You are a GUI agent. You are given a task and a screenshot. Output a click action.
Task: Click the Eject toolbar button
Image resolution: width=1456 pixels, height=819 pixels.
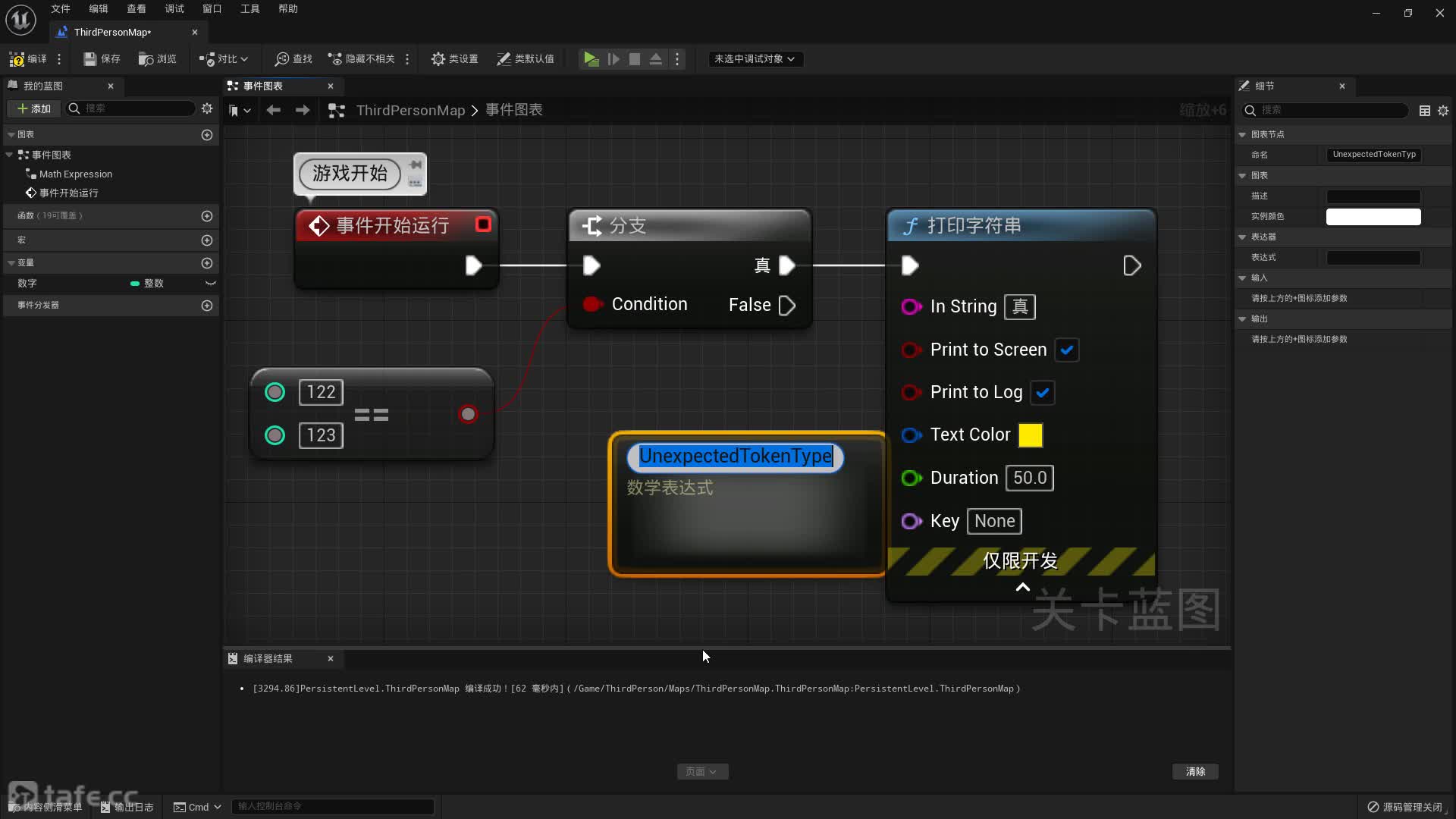click(x=656, y=59)
